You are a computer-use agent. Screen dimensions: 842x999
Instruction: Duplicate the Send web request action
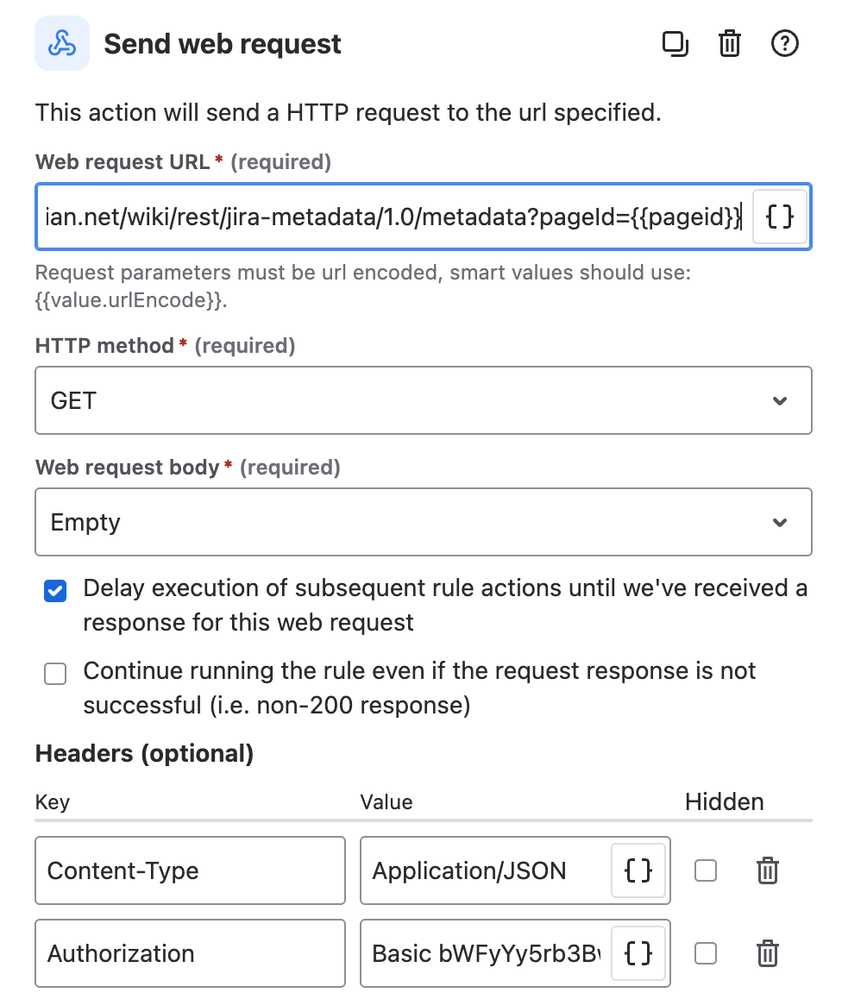pos(675,43)
